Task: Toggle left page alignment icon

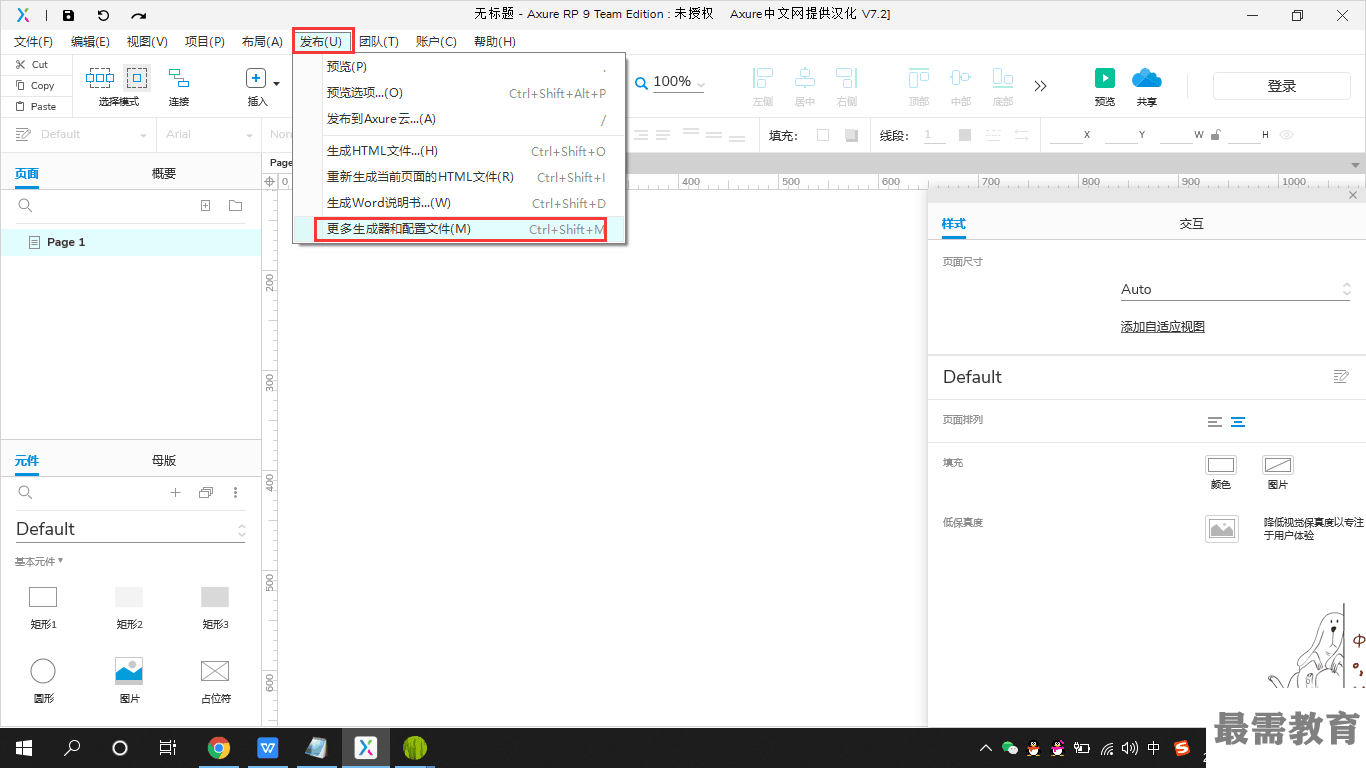Action: click(x=1215, y=422)
